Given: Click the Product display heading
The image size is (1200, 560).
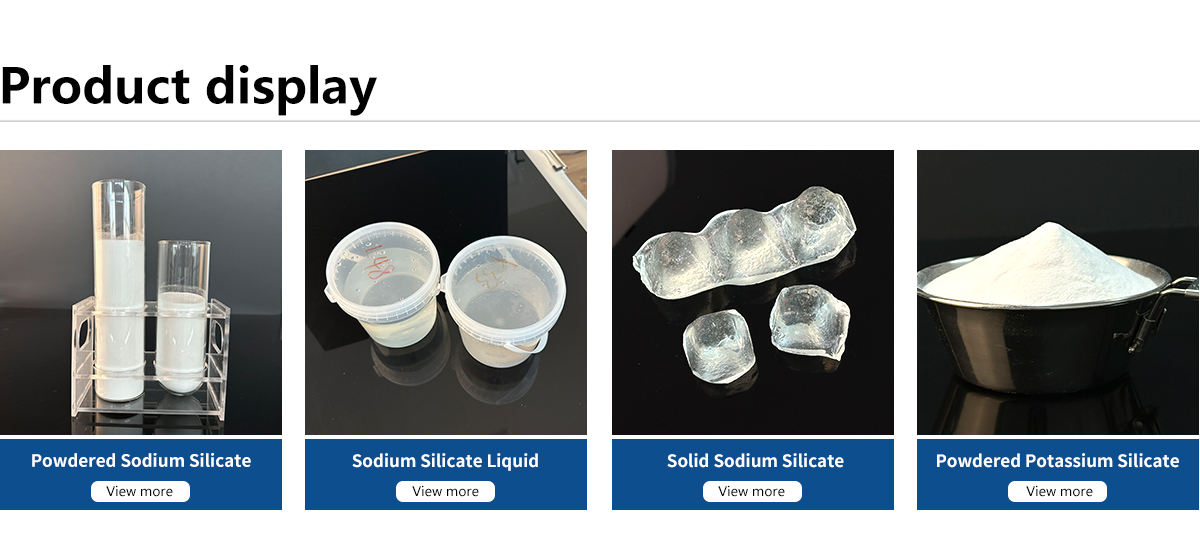Looking at the screenshot, I should (188, 85).
